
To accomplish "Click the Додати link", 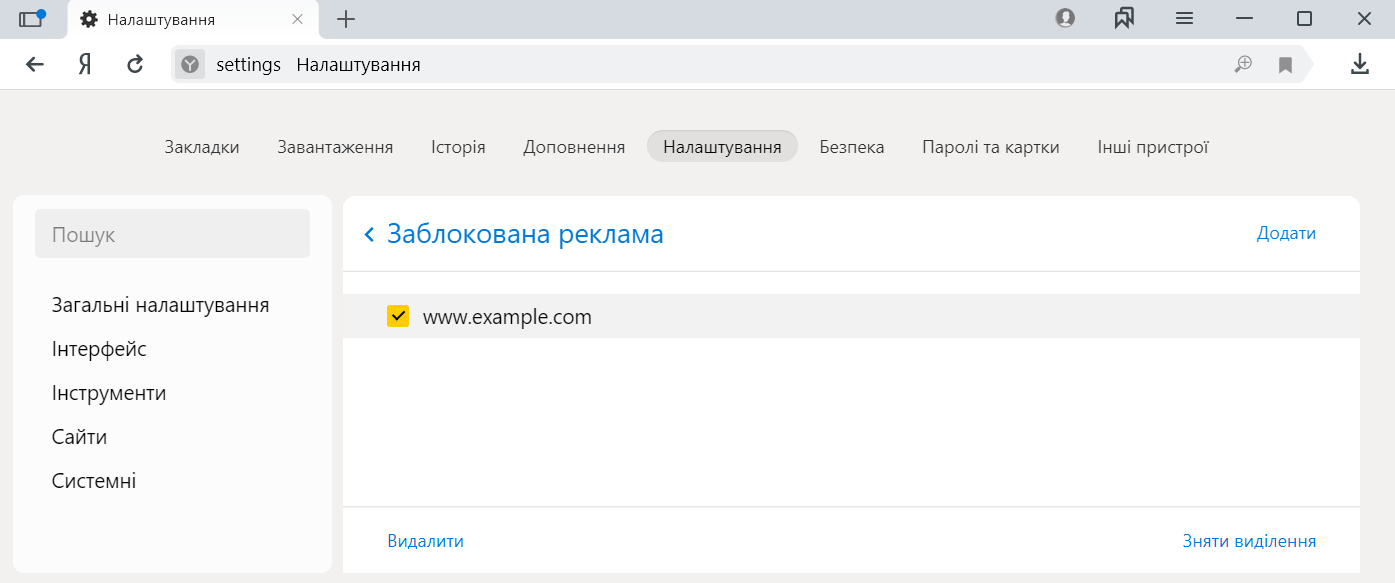I will (1286, 233).
